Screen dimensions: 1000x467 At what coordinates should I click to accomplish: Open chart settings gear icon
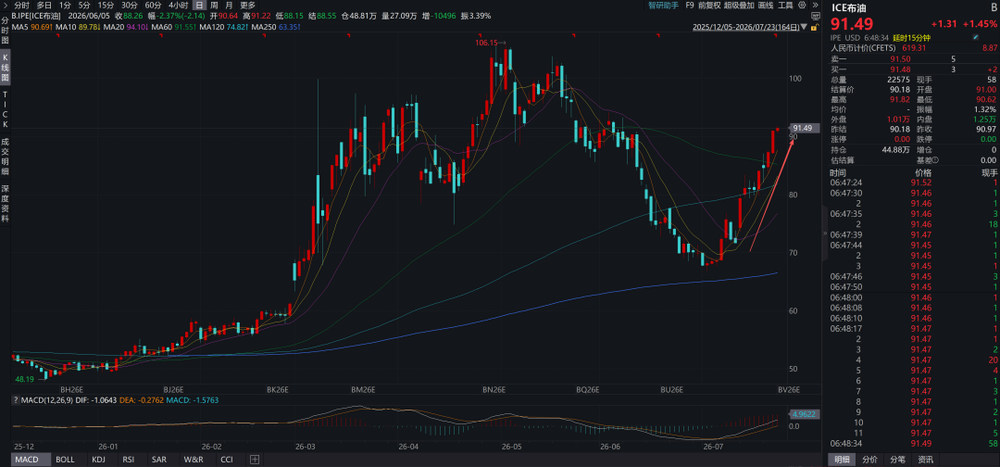802,5
